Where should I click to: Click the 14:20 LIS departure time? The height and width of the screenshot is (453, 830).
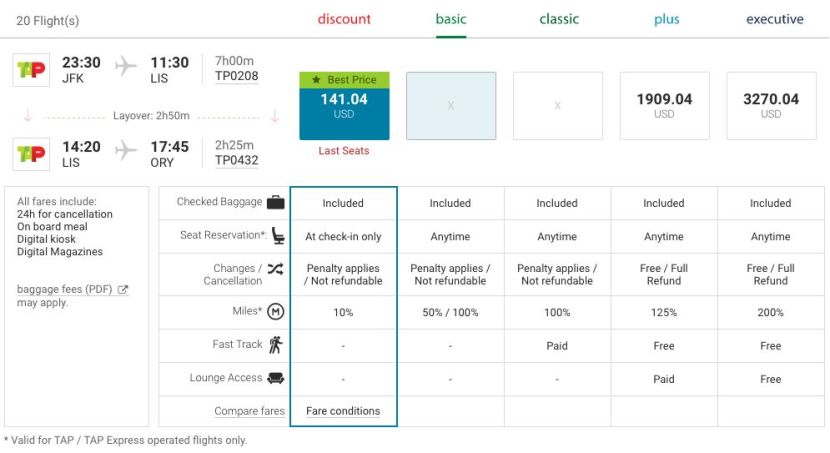coord(81,147)
